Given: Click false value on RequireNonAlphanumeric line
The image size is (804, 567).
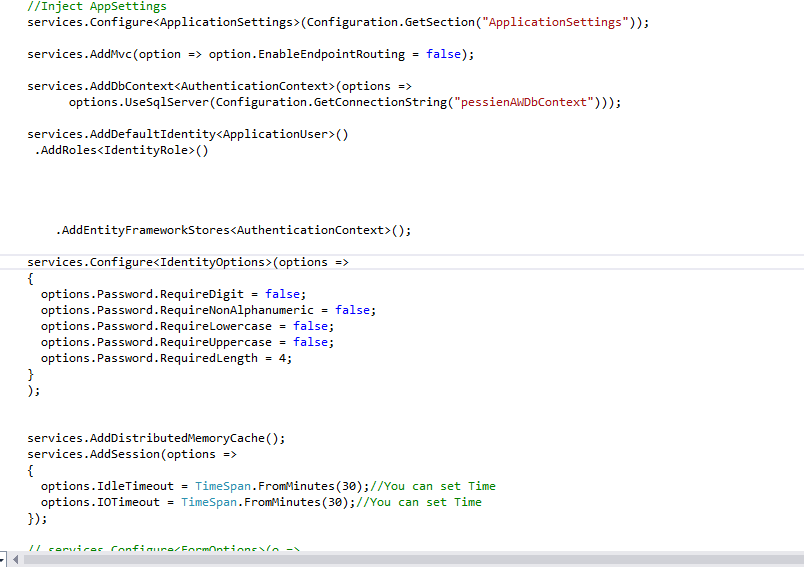Looking at the screenshot, I should (x=355, y=310).
